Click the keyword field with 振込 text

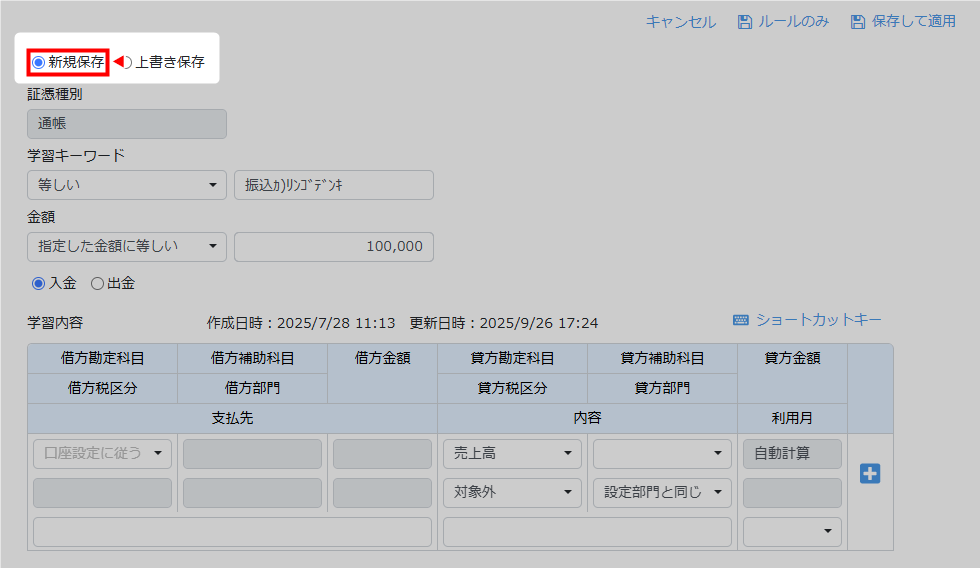pyautogui.click(x=334, y=185)
